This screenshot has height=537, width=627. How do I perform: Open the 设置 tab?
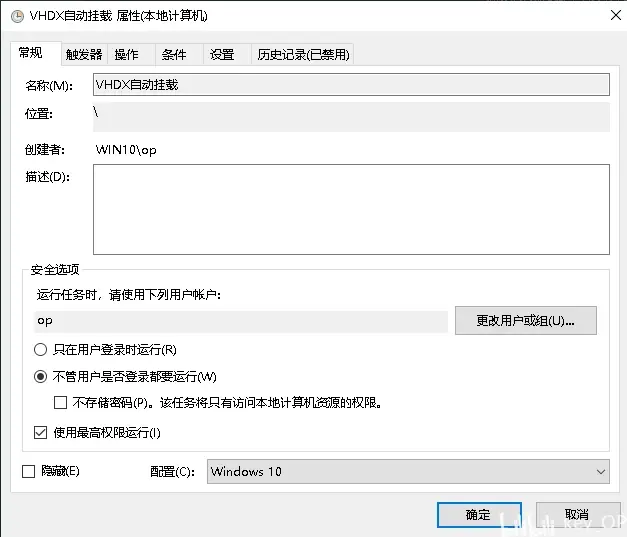coord(228,54)
